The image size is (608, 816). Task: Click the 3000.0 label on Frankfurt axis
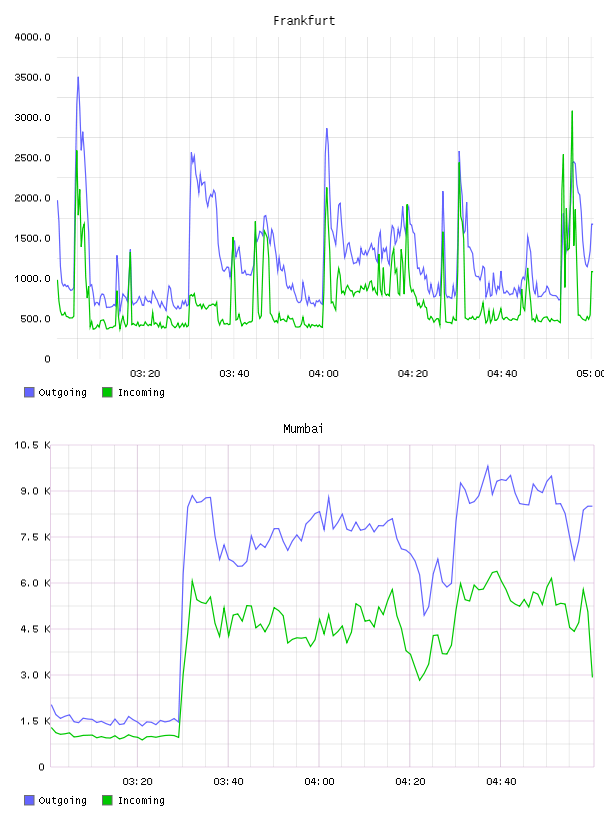coord(32,118)
